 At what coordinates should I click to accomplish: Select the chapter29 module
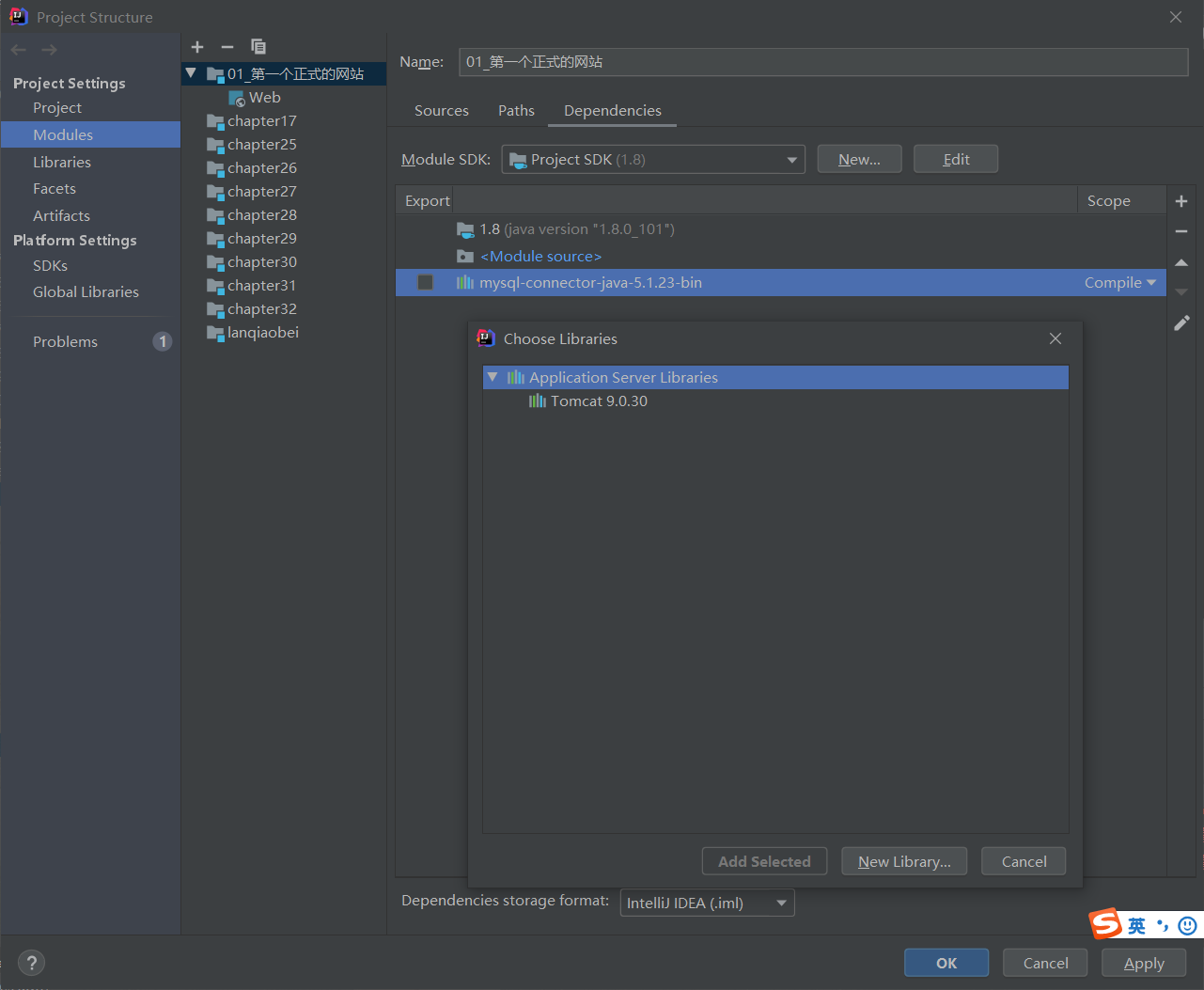point(261,239)
